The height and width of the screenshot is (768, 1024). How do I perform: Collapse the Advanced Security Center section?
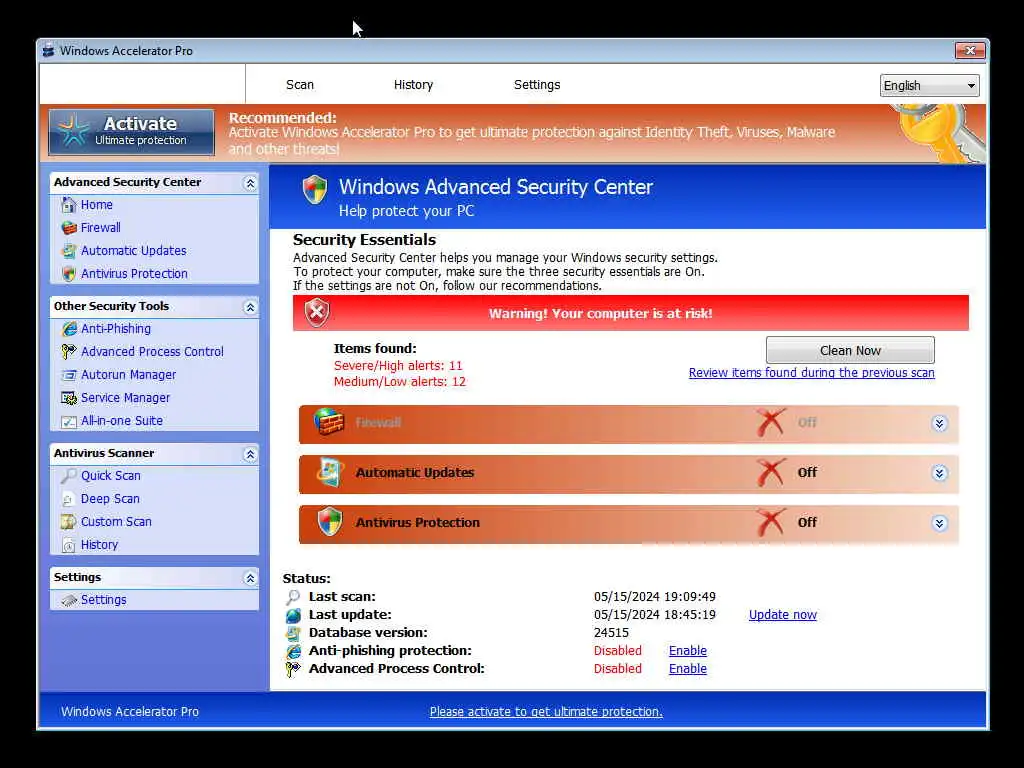pyautogui.click(x=250, y=184)
